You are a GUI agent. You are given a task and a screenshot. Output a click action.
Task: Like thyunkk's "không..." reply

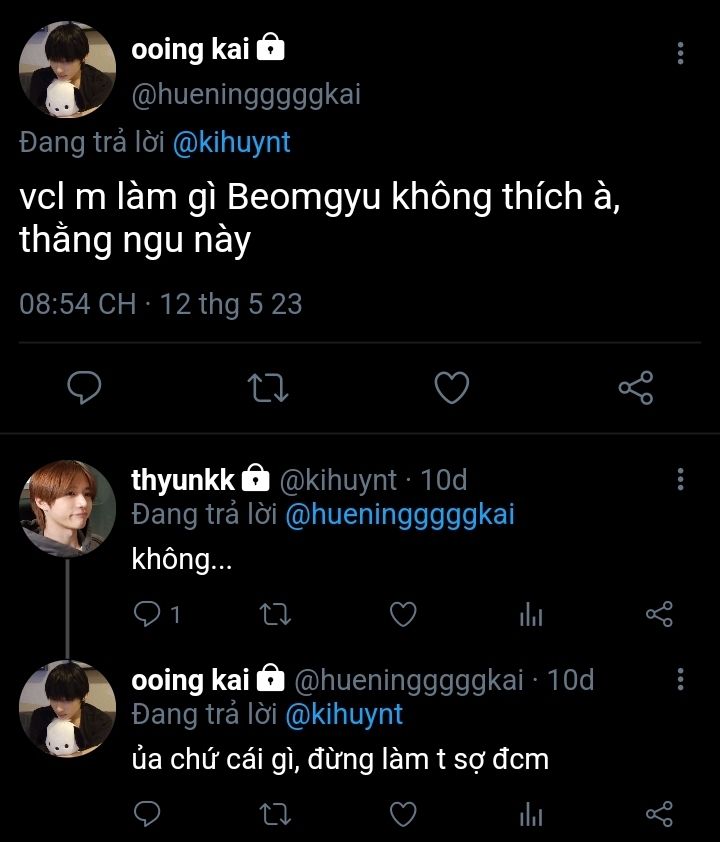coord(402,614)
